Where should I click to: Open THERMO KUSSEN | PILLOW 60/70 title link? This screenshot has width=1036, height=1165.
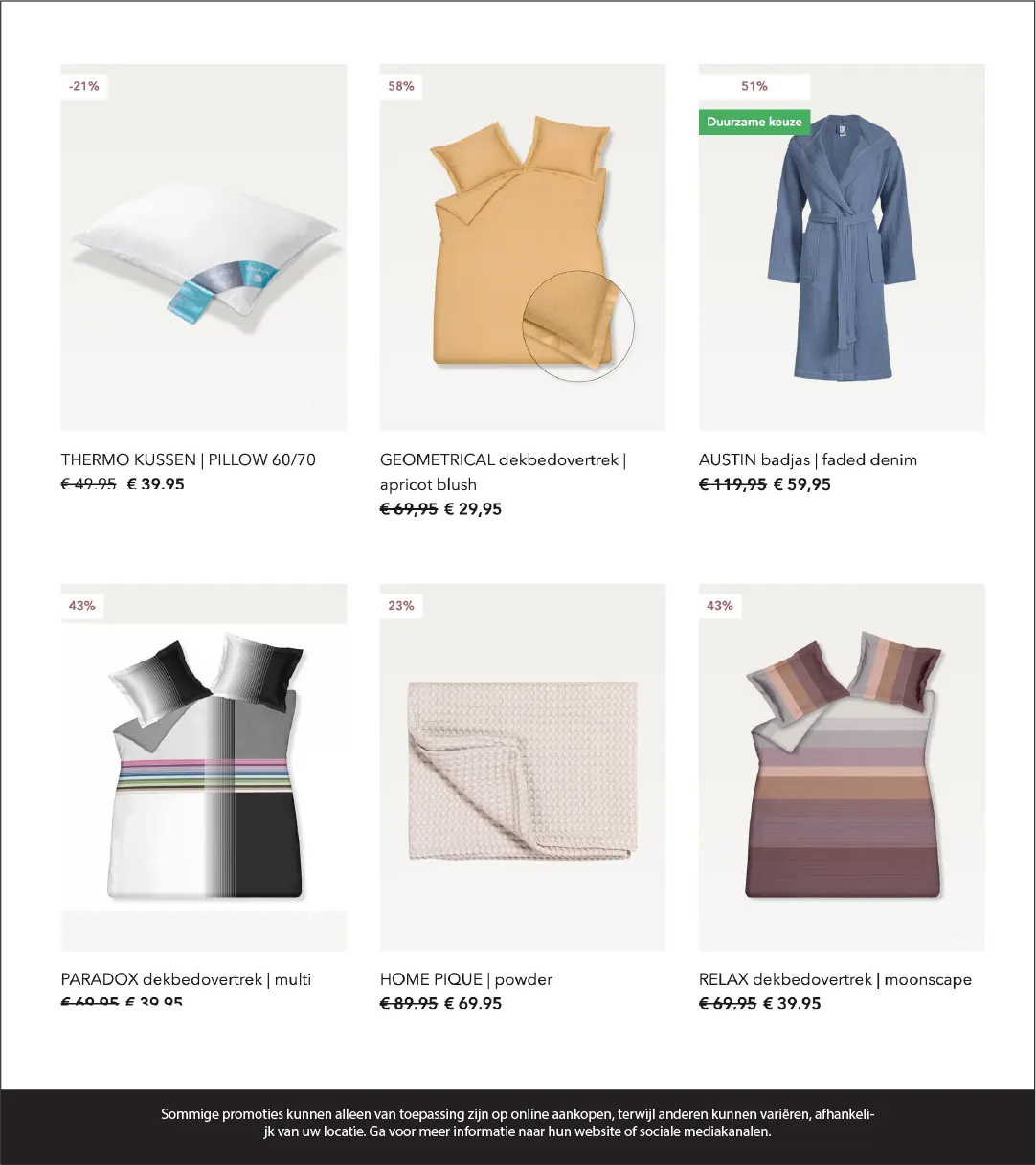click(x=189, y=459)
